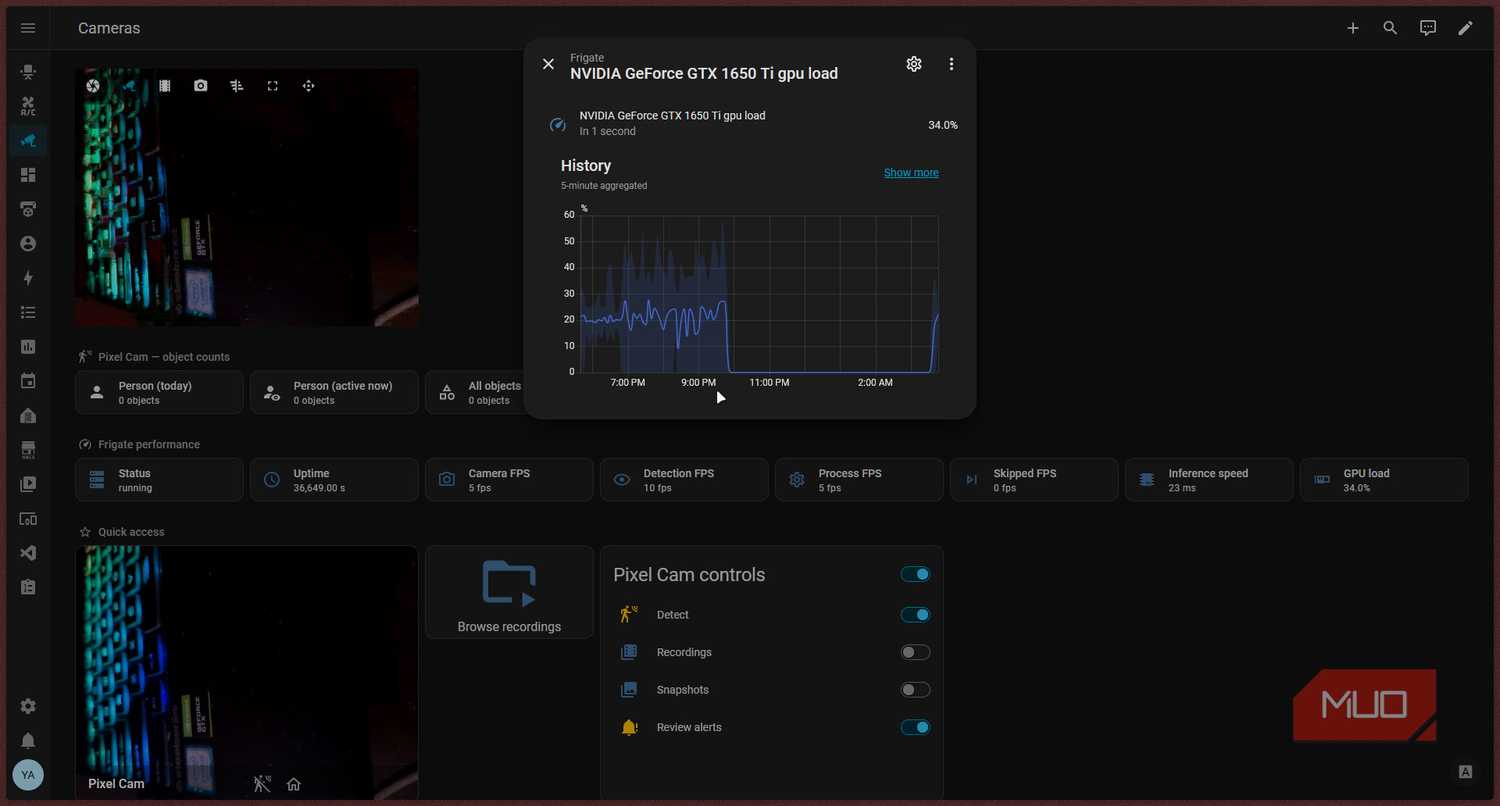
Task: Open the to-do list sidebar icon
Action: [28, 313]
